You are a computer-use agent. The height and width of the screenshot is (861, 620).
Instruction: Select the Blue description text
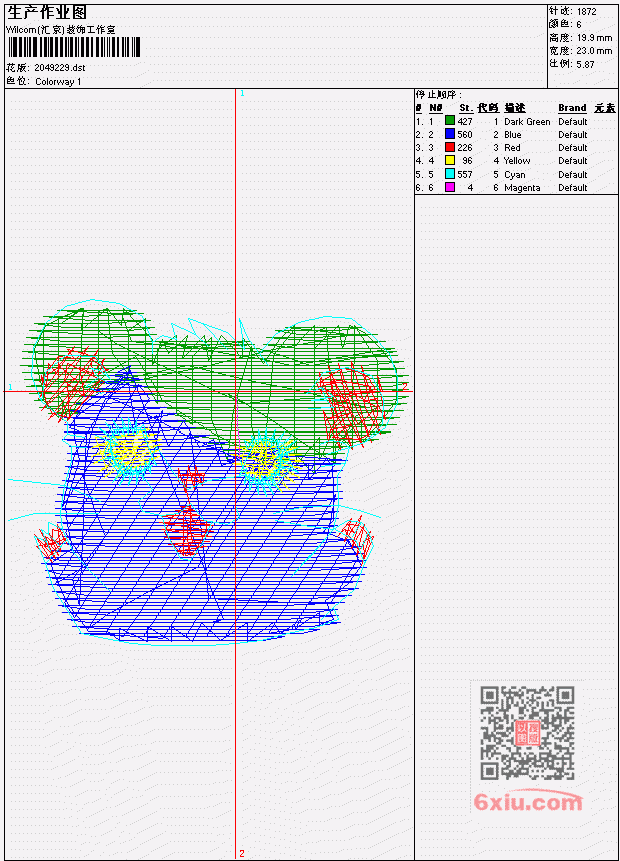click(512, 135)
